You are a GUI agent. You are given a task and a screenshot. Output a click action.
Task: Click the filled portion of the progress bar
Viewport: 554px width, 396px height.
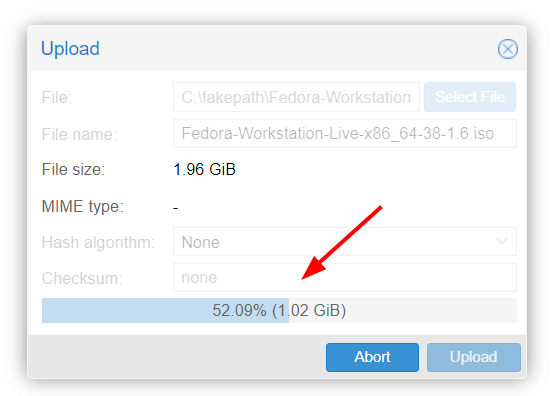point(165,311)
